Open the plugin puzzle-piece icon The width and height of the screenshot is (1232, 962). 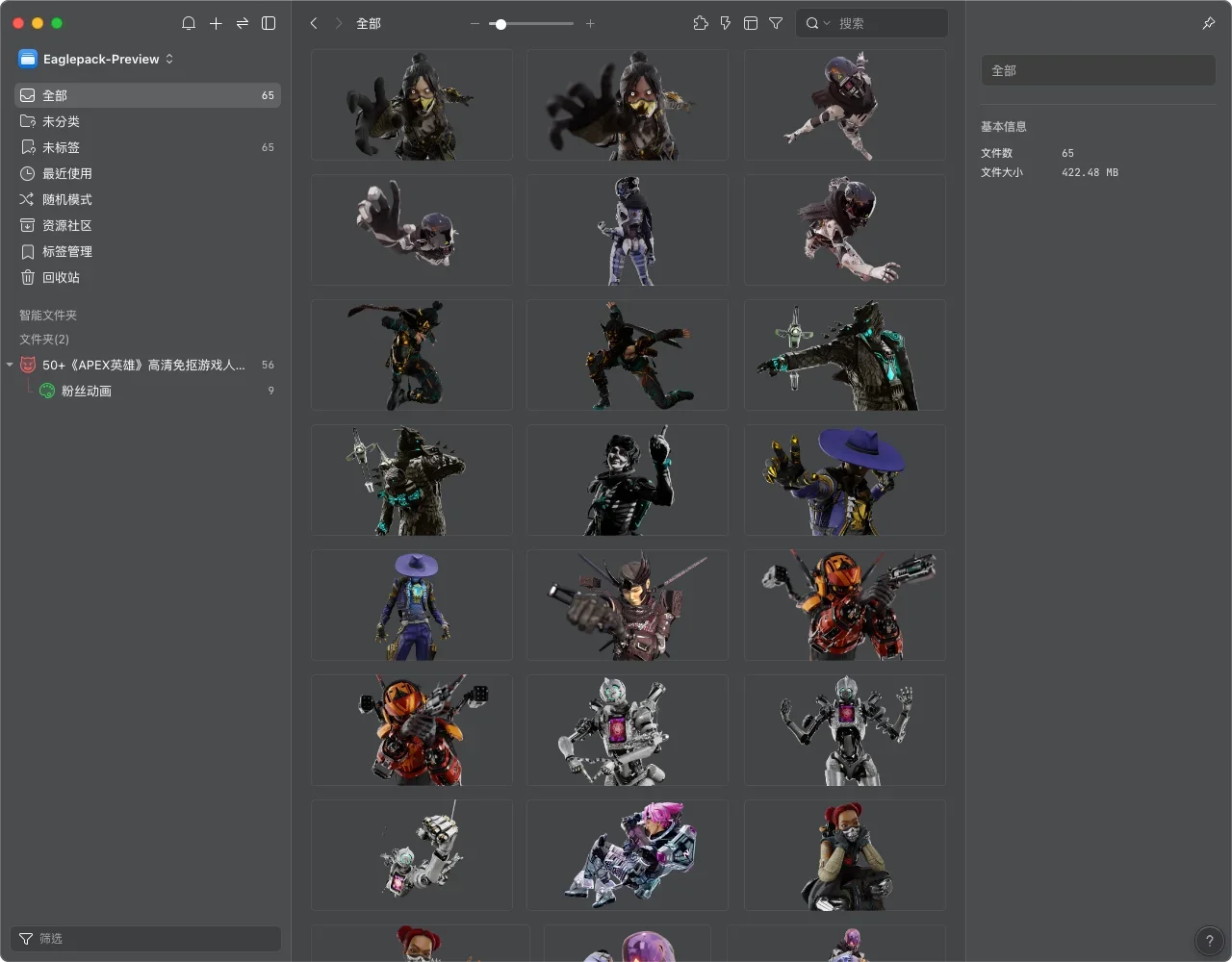pyautogui.click(x=701, y=23)
